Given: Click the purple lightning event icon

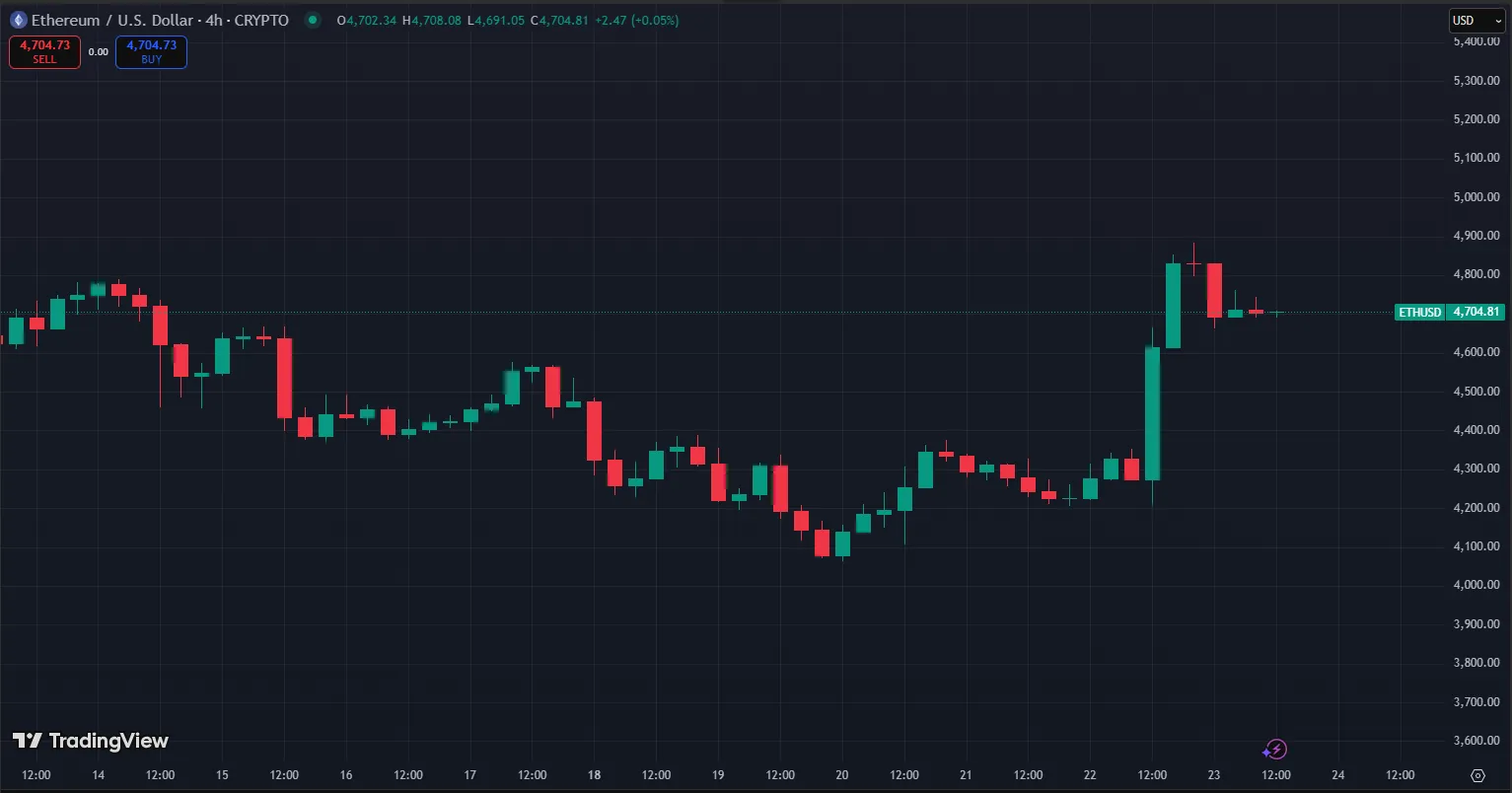Looking at the screenshot, I should pyautogui.click(x=1275, y=750).
